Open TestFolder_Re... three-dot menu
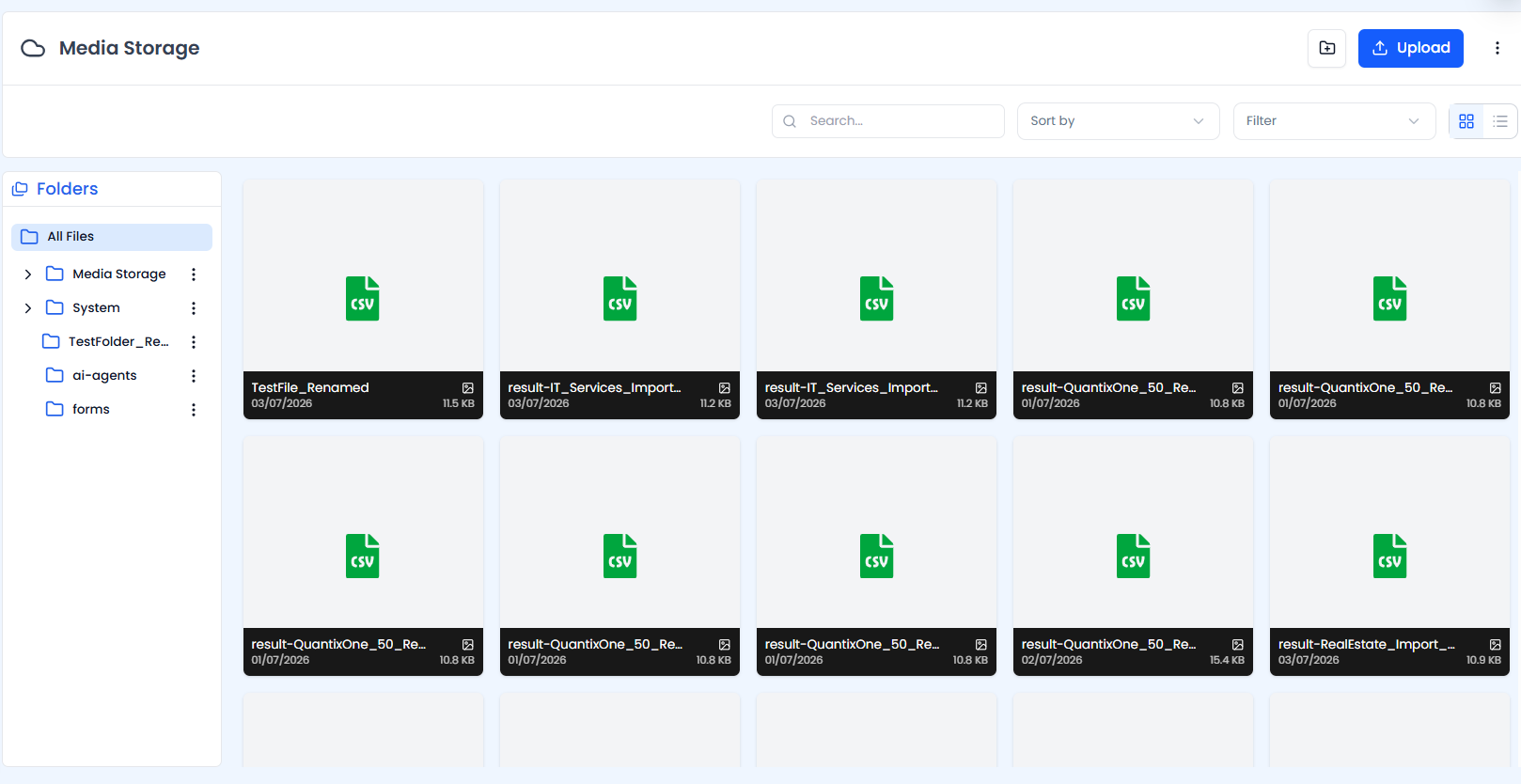Image resolution: width=1521 pixels, height=784 pixels. pos(194,342)
